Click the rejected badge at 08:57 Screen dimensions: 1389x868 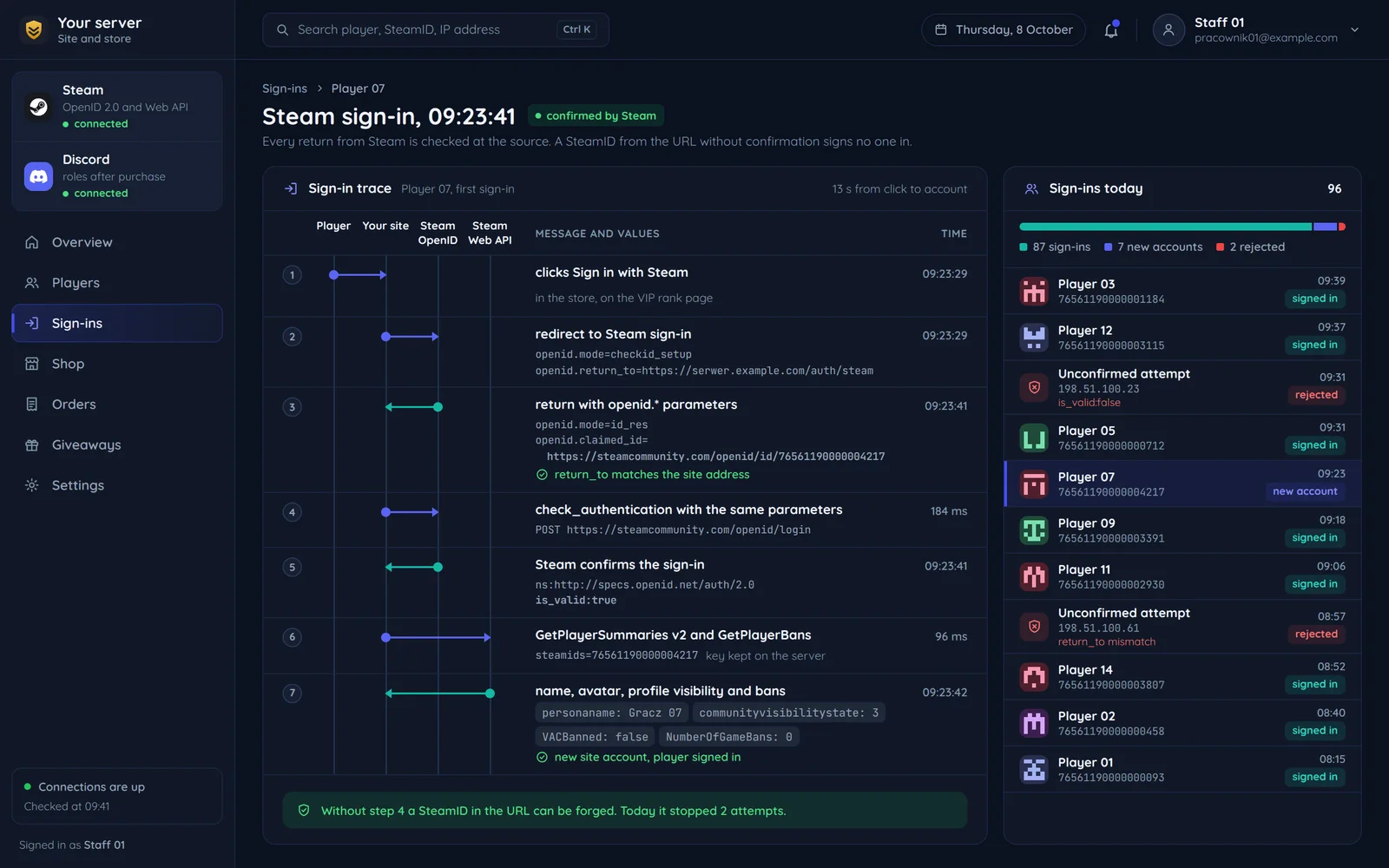pyautogui.click(x=1316, y=635)
